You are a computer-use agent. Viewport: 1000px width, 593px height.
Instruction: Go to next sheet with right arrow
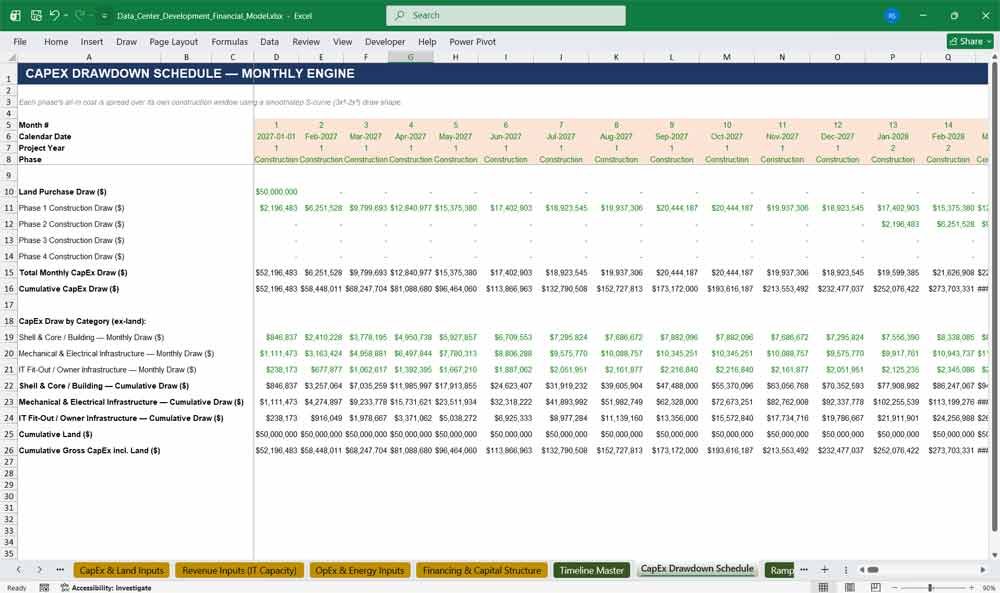(40, 569)
